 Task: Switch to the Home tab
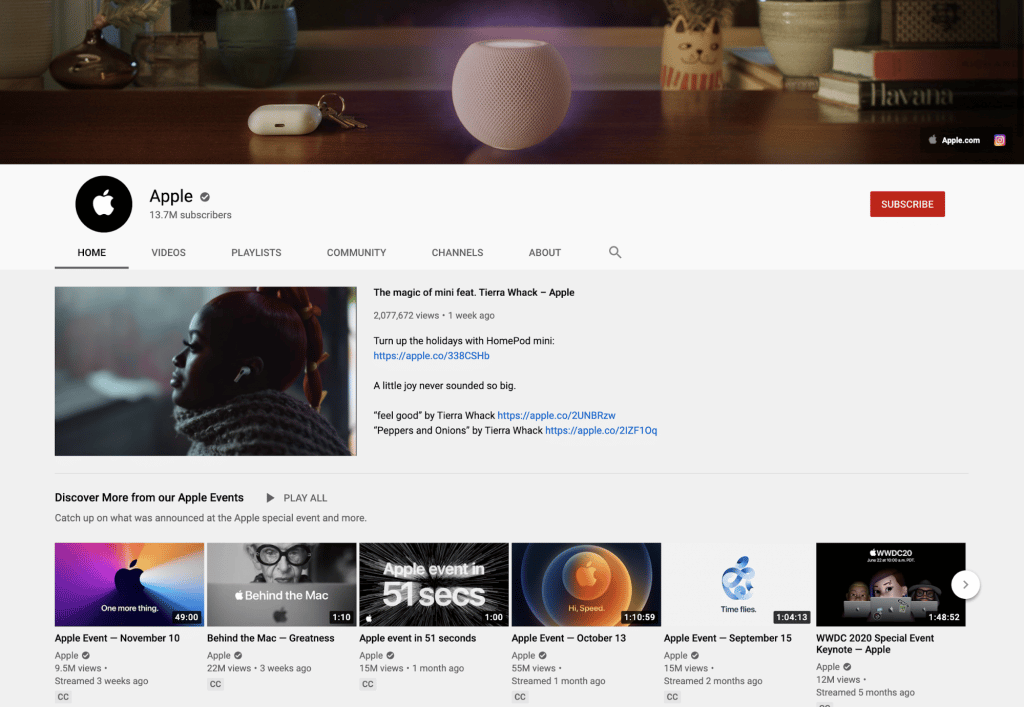click(x=91, y=253)
